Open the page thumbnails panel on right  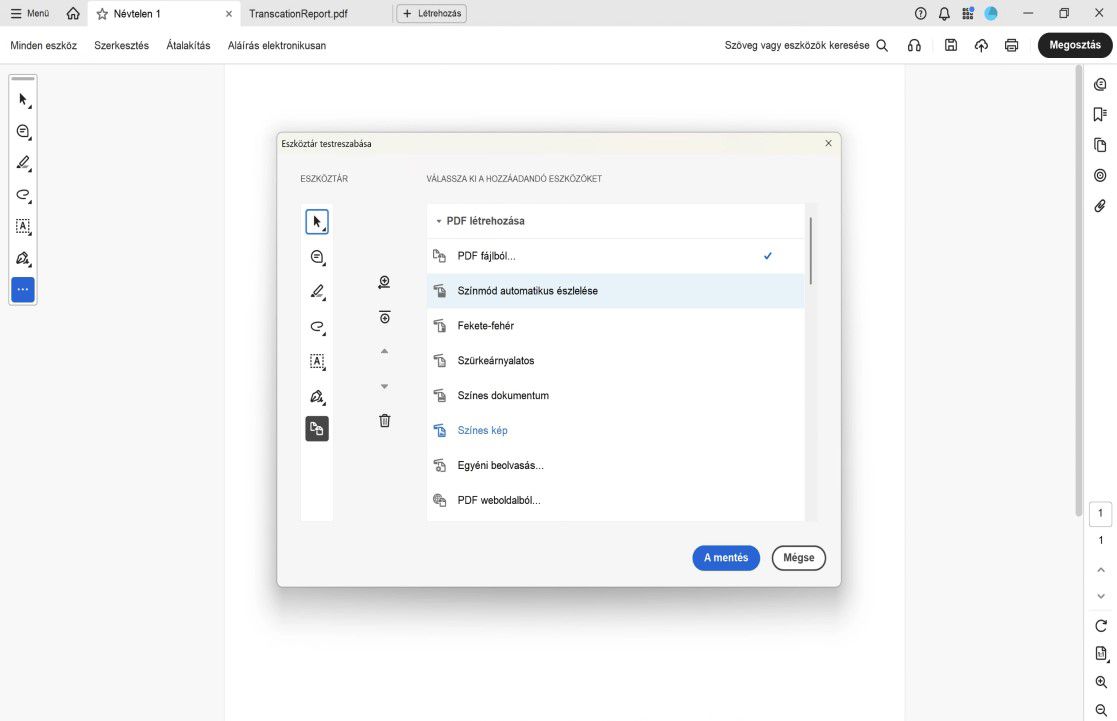pyautogui.click(x=1101, y=145)
